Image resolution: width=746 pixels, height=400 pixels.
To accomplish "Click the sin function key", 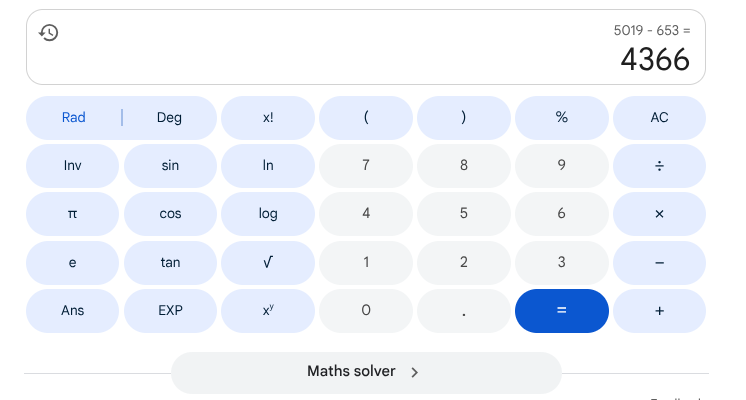I will pos(170,165).
